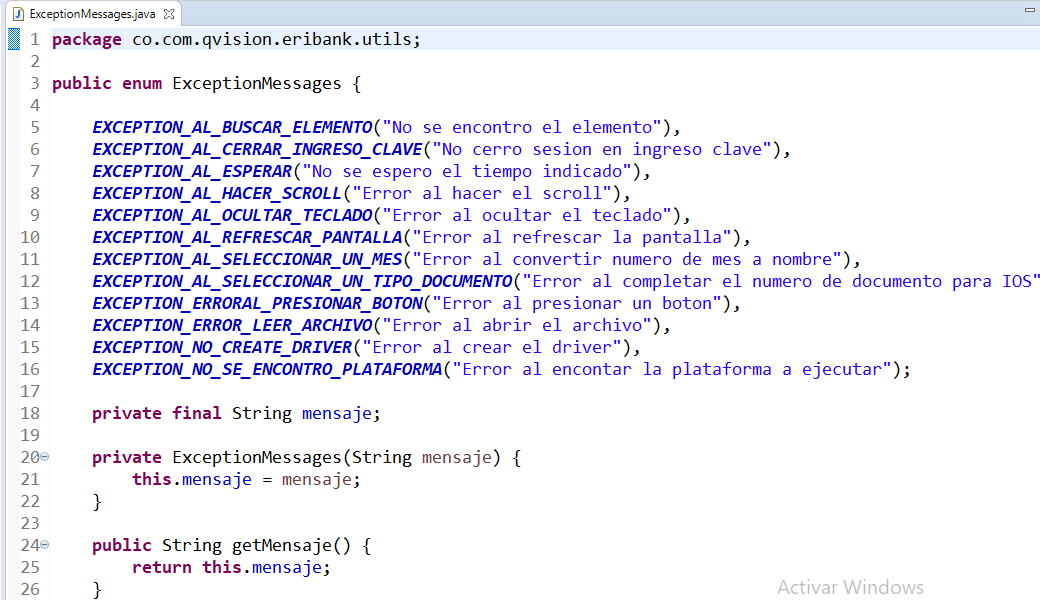Screen dimensions: 1040x600
Task: Click the EXCEPTION_AL_BUSCAR_ELEMENTO enum constant
Action: coord(232,127)
